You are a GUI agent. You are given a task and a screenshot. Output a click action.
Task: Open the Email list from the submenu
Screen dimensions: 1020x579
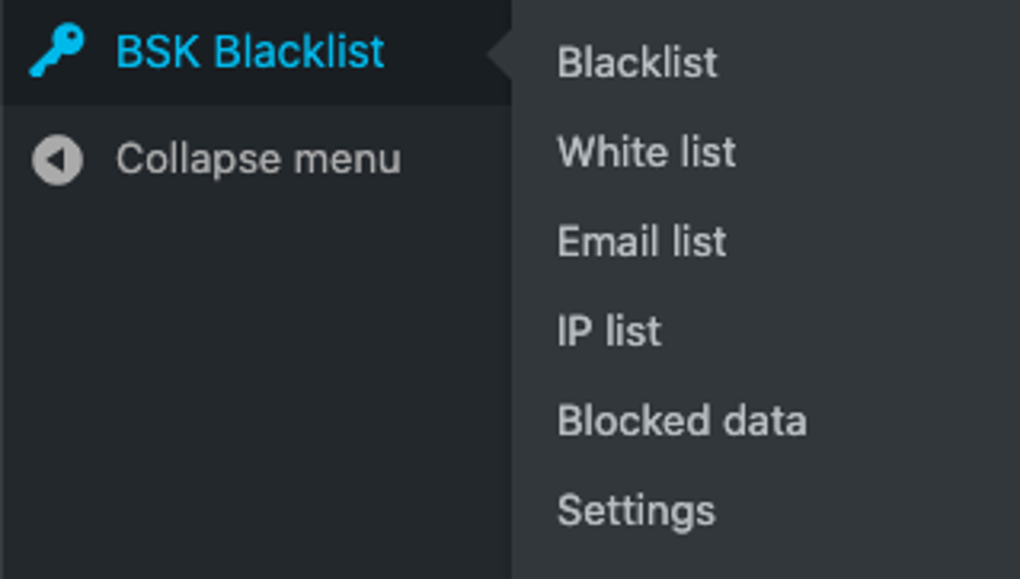coord(643,241)
